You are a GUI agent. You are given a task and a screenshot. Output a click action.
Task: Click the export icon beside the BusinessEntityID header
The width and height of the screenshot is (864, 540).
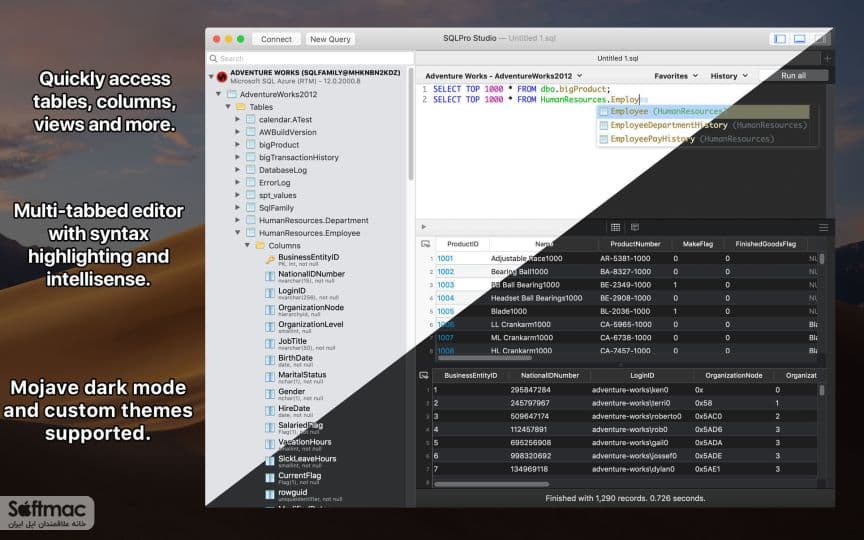(423, 375)
